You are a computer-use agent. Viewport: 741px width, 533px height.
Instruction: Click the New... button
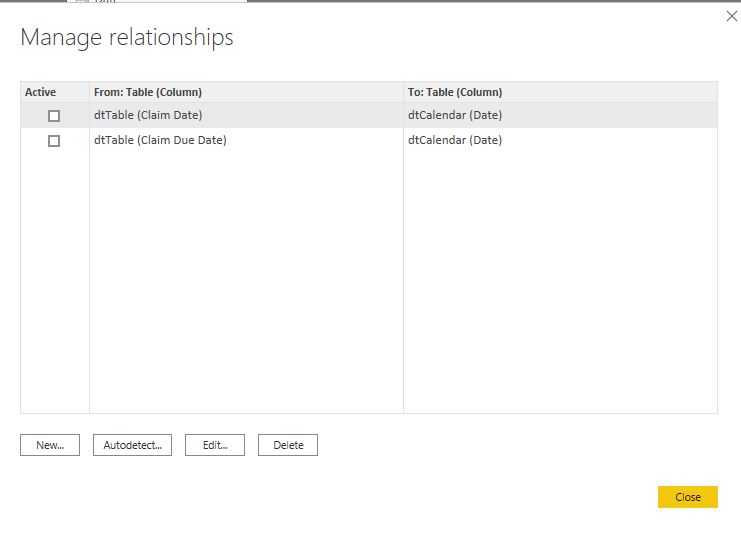click(x=50, y=445)
